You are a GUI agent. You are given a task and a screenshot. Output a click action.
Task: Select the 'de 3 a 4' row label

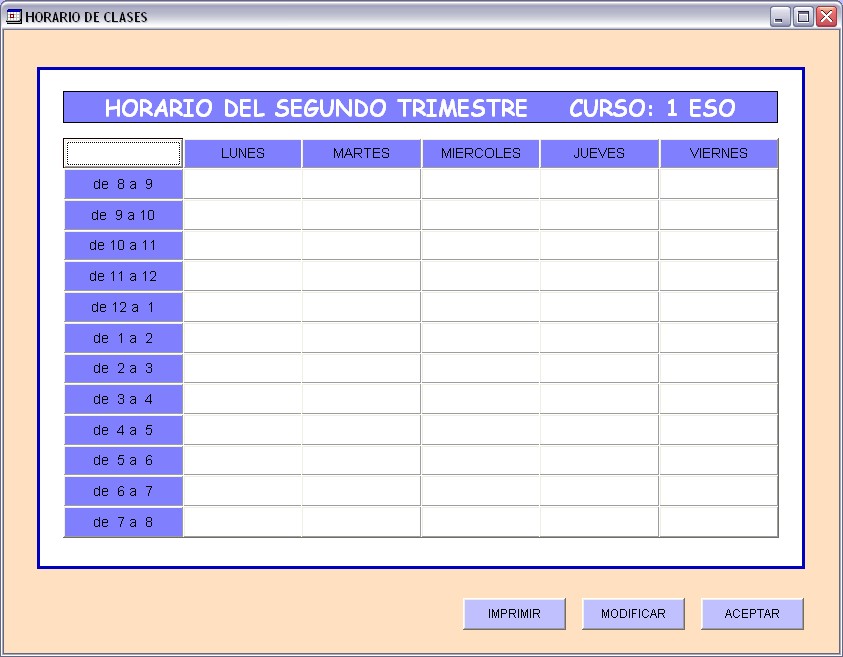point(123,399)
